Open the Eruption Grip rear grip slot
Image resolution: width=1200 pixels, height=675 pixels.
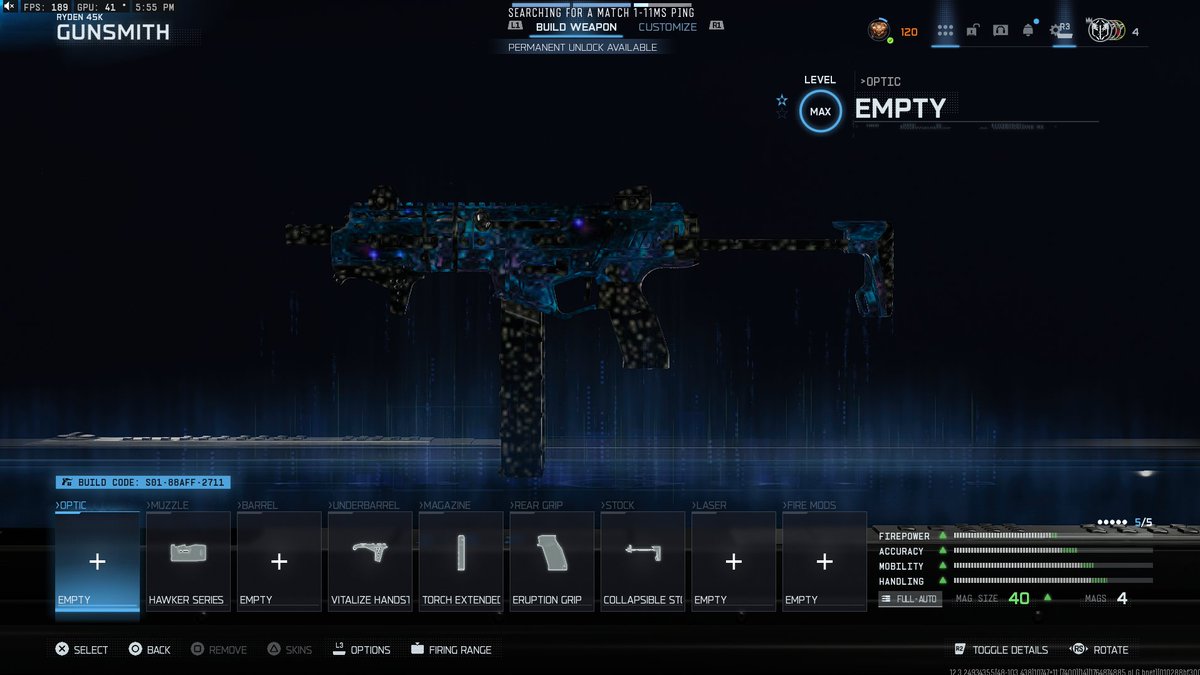(552, 561)
